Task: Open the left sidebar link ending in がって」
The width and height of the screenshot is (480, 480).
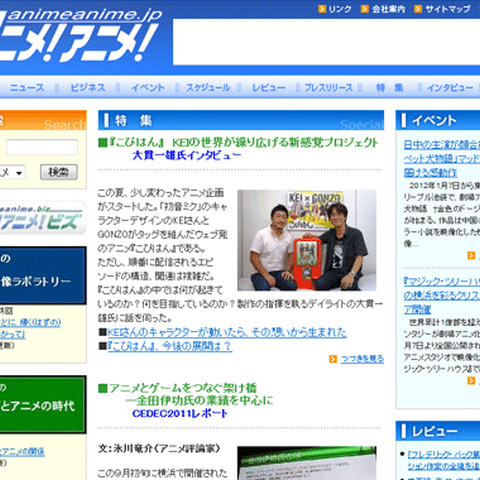Action: coord(13,334)
